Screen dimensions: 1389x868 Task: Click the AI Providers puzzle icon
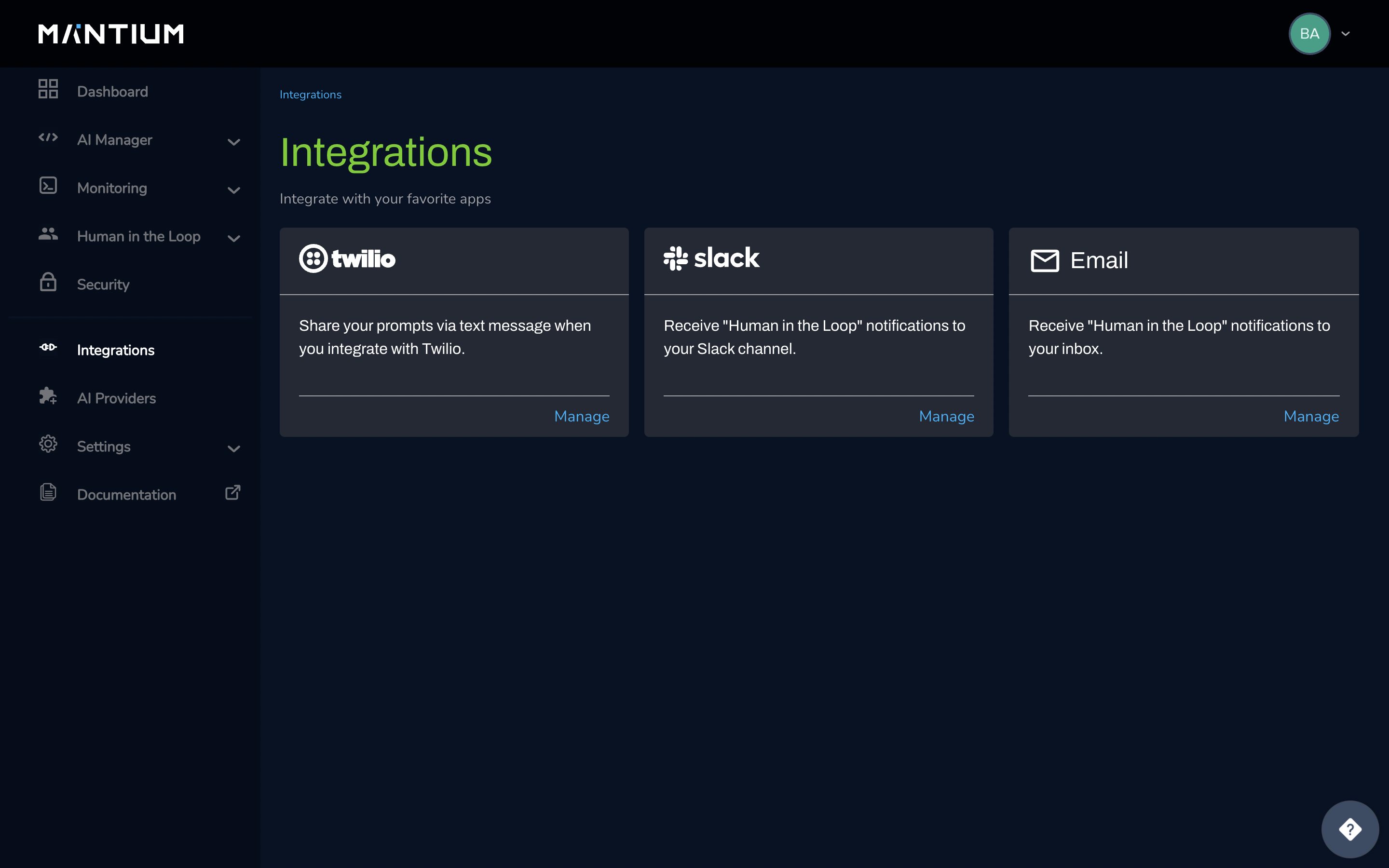click(48, 395)
